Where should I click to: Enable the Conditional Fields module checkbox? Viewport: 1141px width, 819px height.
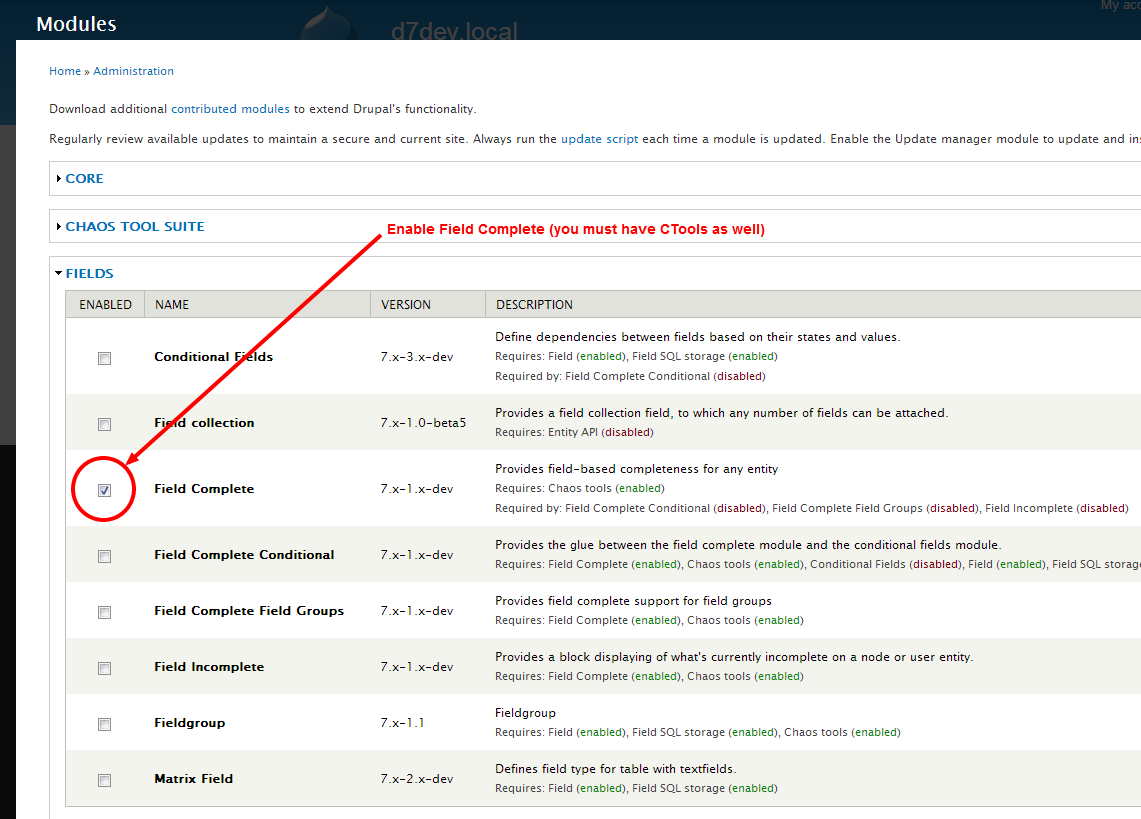[105, 358]
